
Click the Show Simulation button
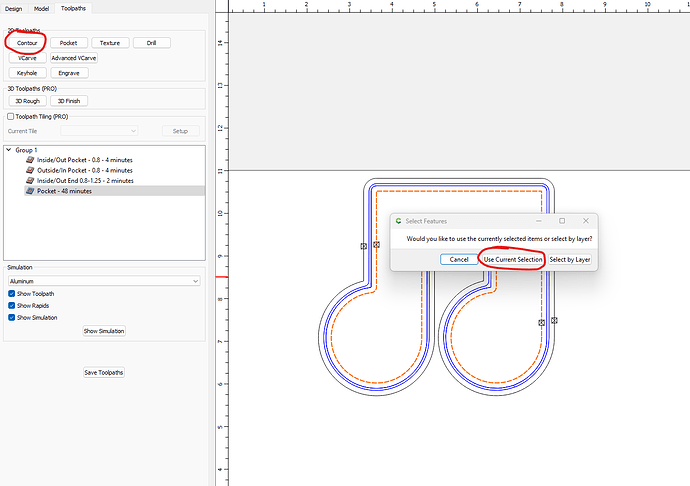104,331
